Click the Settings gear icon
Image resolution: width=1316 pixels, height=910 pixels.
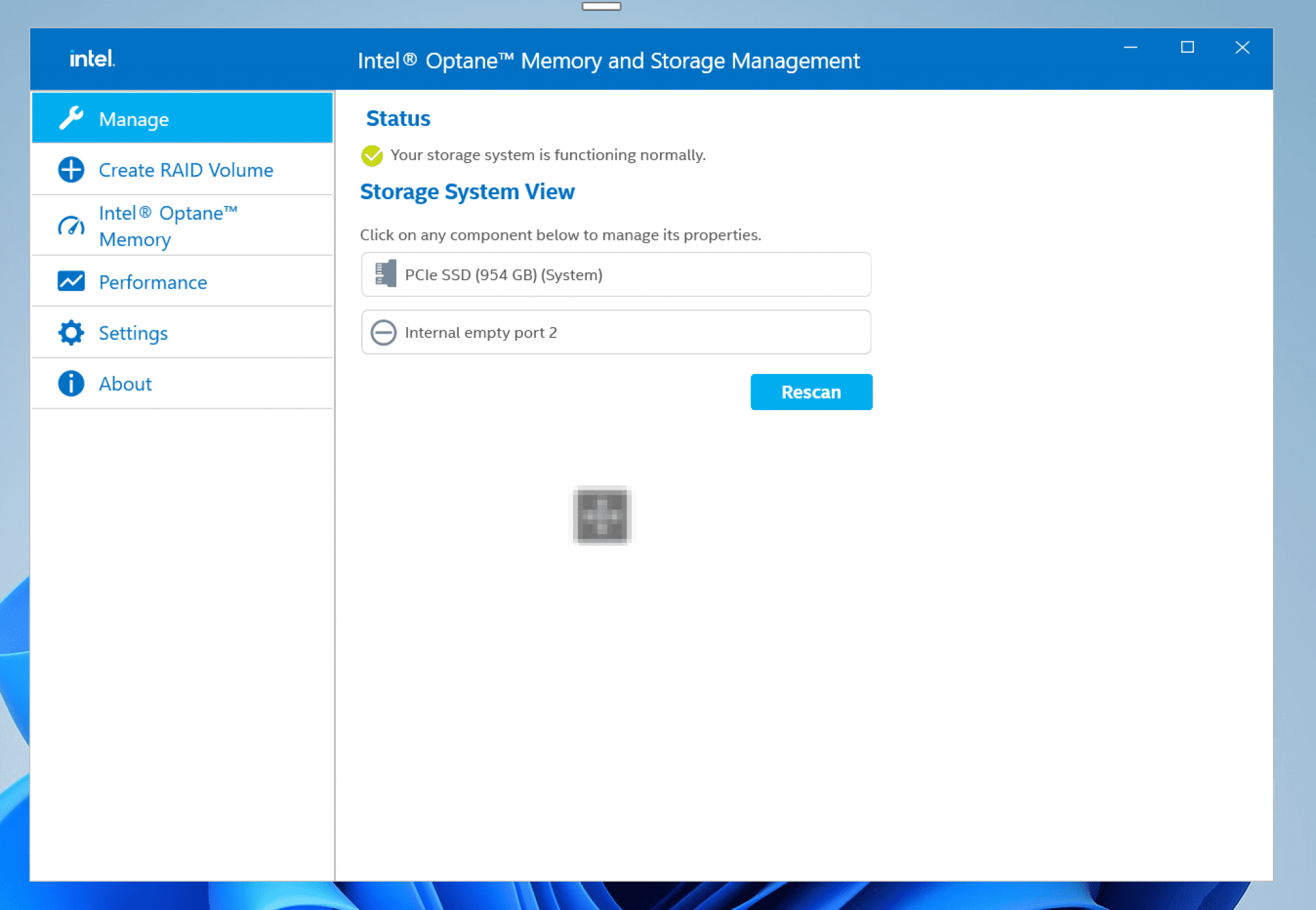[x=71, y=332]
